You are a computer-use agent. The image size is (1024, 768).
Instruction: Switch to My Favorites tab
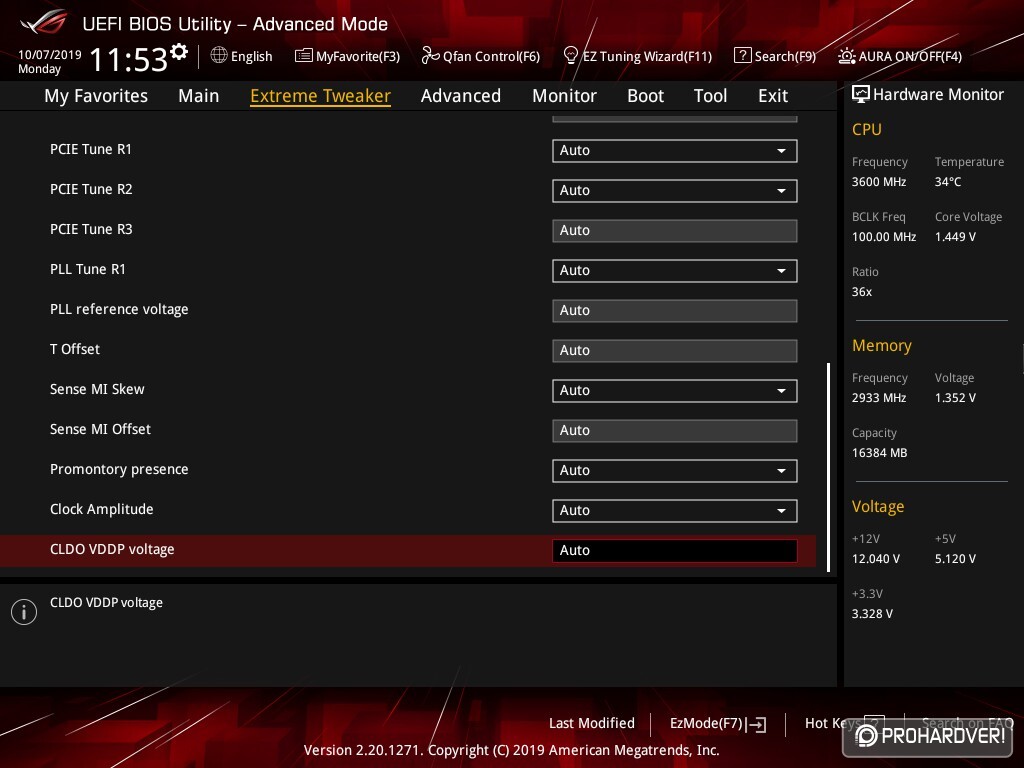(96, 96)
